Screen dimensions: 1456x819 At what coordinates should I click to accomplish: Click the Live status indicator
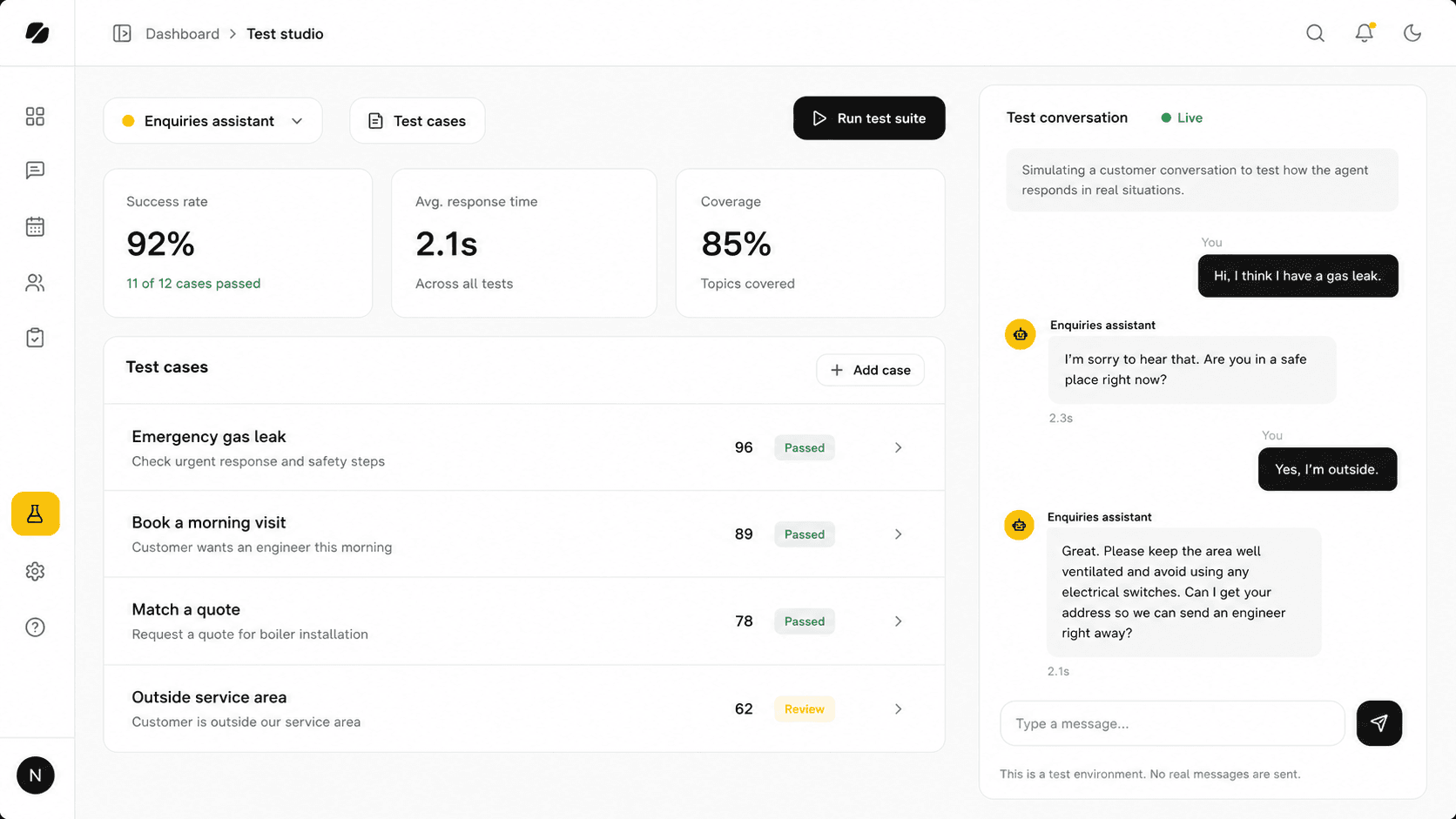tap(1182, 118)
